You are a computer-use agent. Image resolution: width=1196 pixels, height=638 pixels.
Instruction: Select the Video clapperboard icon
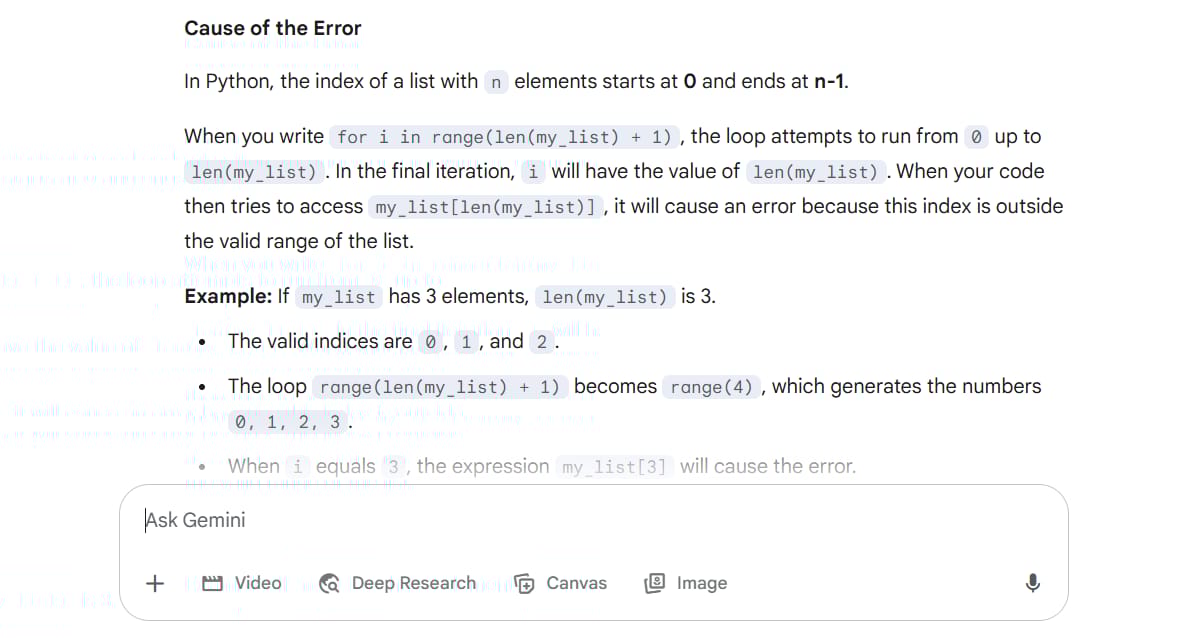pyautogui.click(x=212, y=584)
